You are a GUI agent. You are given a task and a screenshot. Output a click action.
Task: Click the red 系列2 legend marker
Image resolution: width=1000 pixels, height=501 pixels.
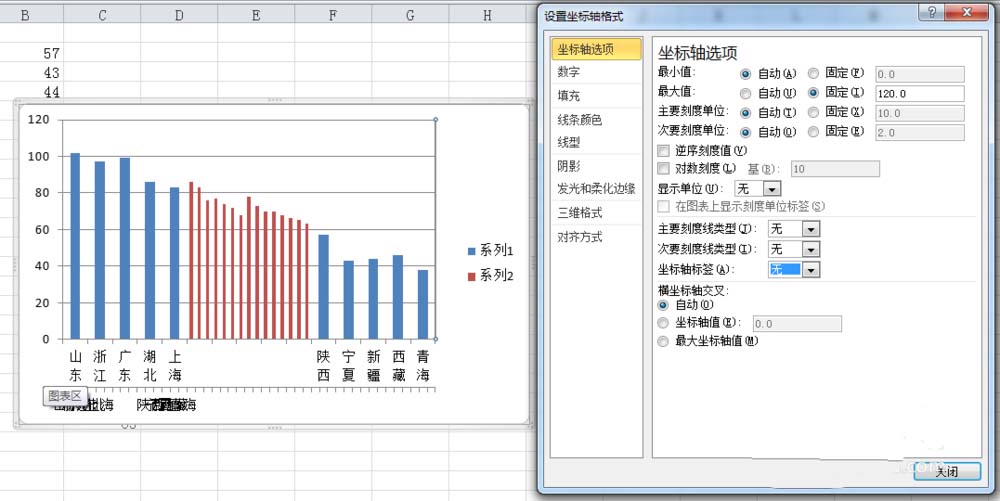471,275
